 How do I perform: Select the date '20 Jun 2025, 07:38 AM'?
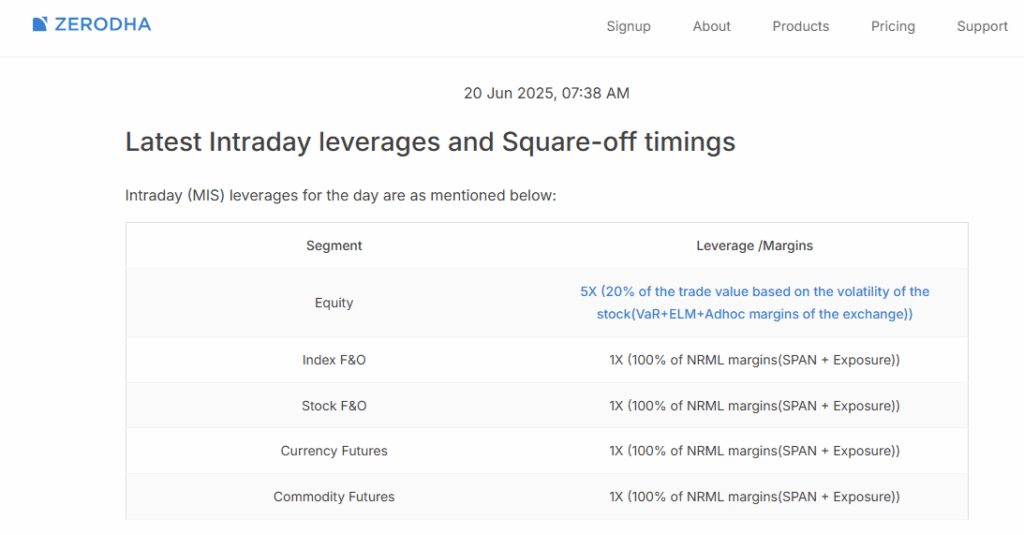(547, 93)
